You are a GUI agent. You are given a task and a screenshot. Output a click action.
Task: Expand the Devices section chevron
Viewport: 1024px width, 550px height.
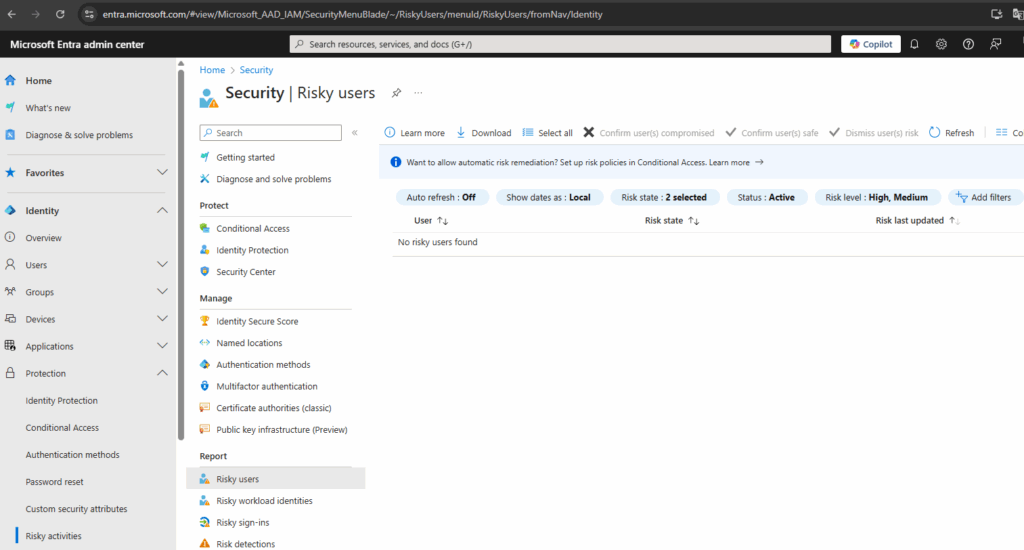pyautogui.click(x=162, y=319)
